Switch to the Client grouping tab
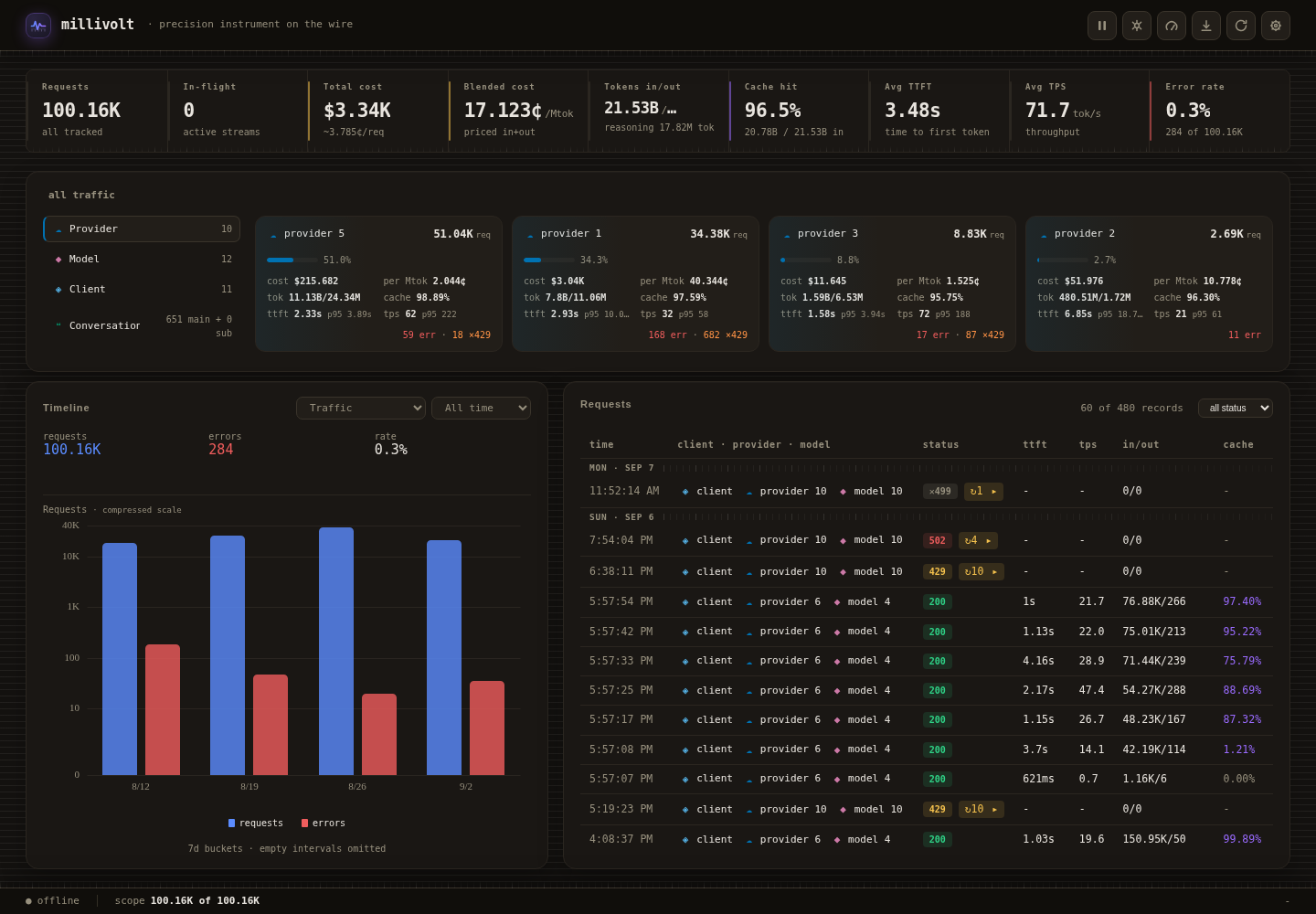 coord(142,290)
